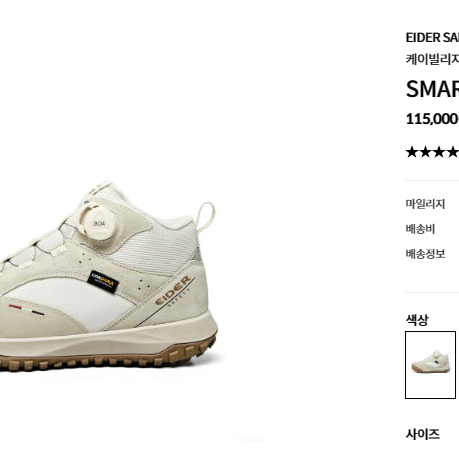
Task: Open the EIDER SAFETY brand link
Action: click(432, 38)
